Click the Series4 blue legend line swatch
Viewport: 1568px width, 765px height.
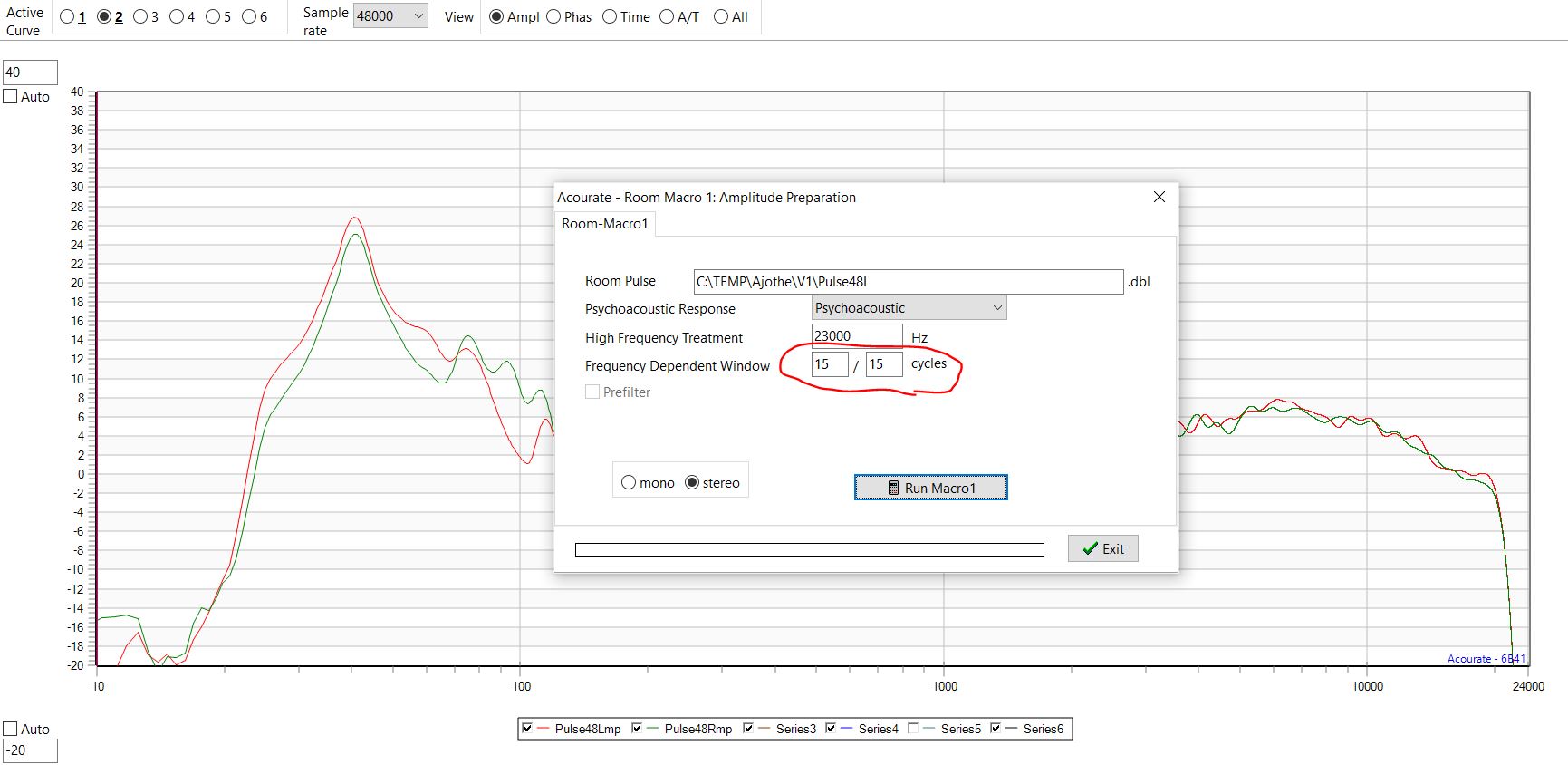pos(847,728)
